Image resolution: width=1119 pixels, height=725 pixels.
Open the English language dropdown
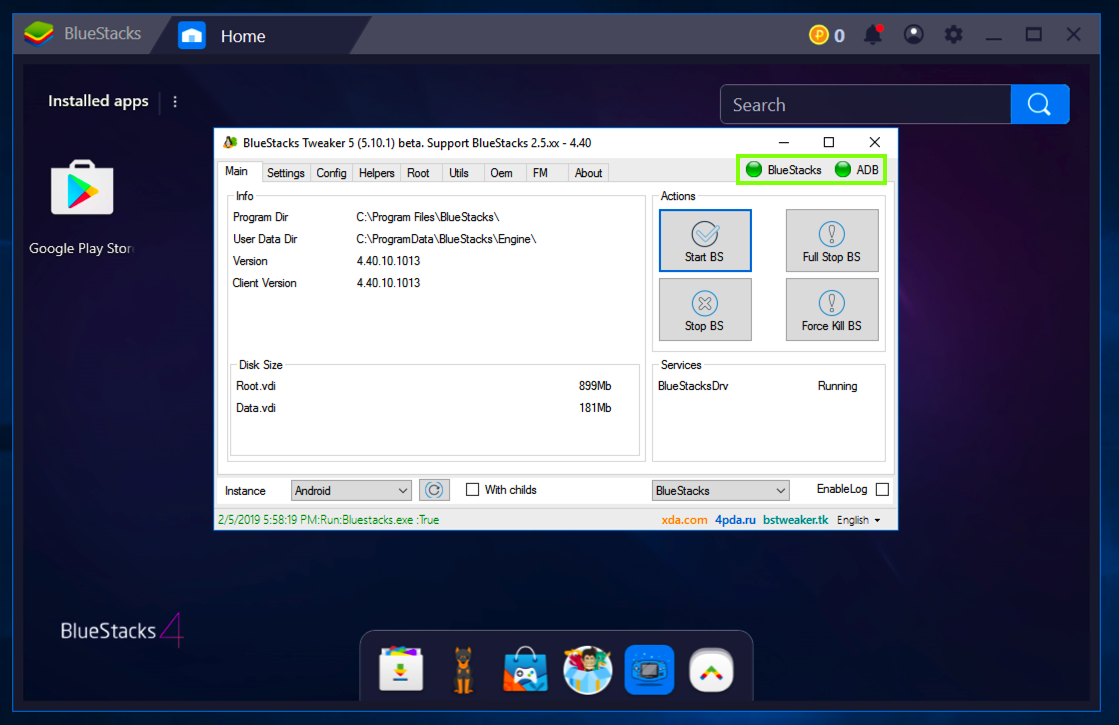point(858,520)
